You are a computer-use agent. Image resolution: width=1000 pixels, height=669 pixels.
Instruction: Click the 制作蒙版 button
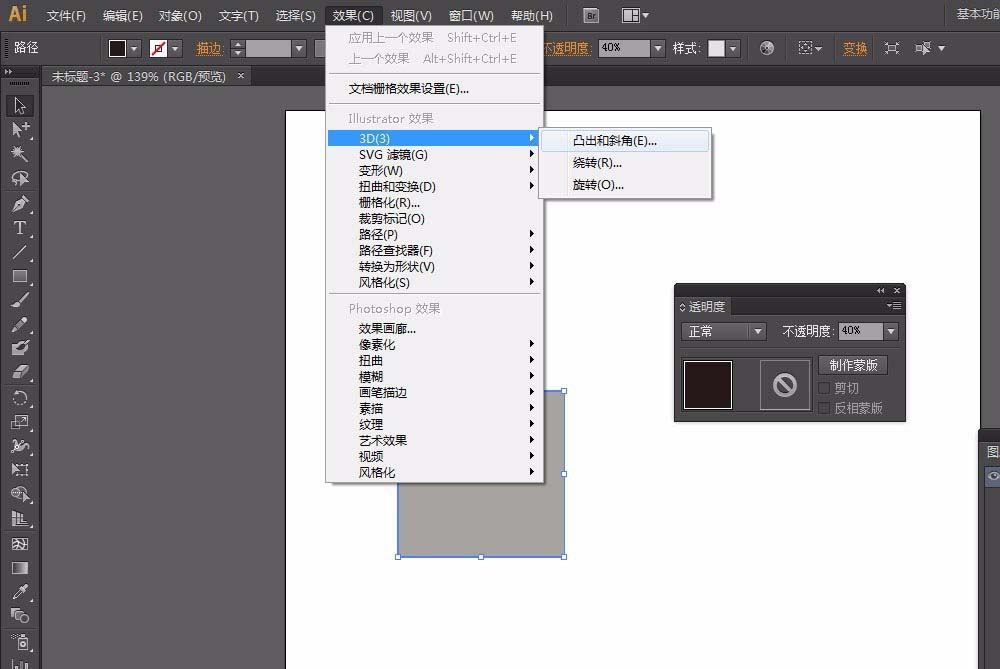[x=852, y=365]
